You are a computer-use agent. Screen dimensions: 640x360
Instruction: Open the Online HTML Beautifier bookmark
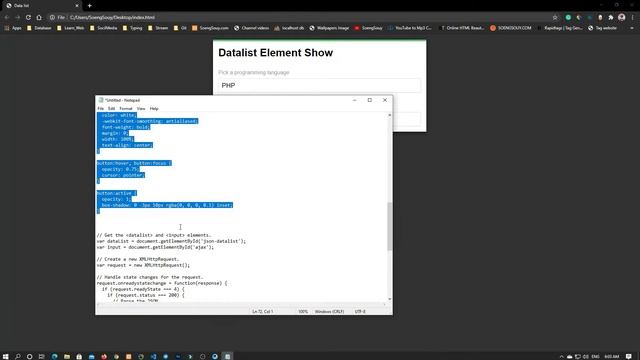(462, 28)
